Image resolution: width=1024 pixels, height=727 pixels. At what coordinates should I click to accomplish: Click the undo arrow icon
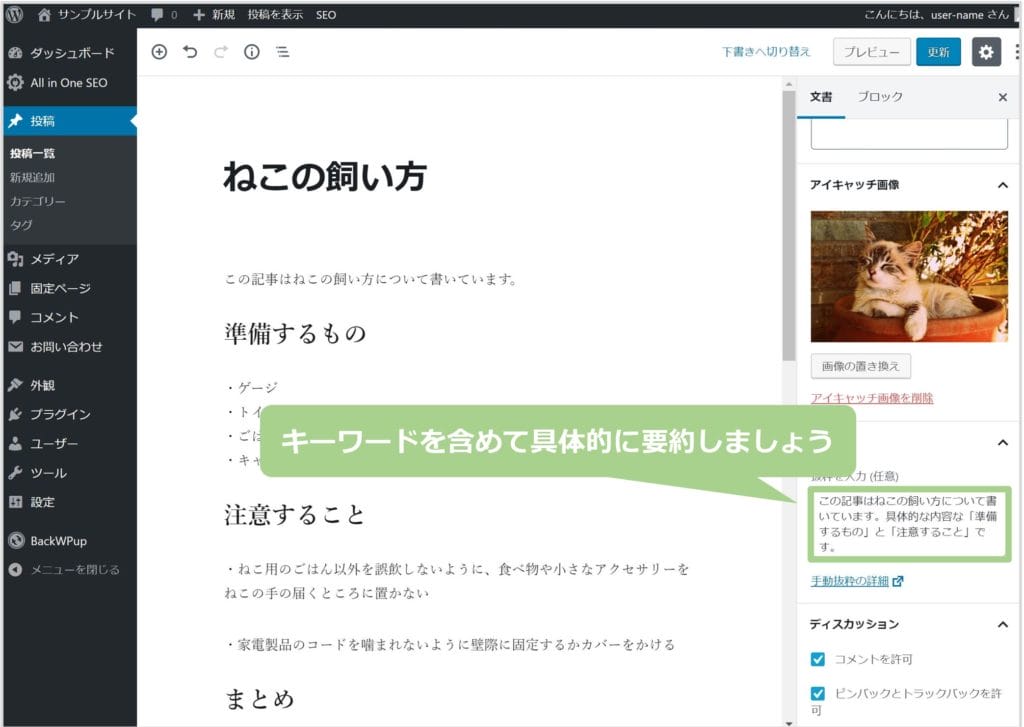point(190,52)
